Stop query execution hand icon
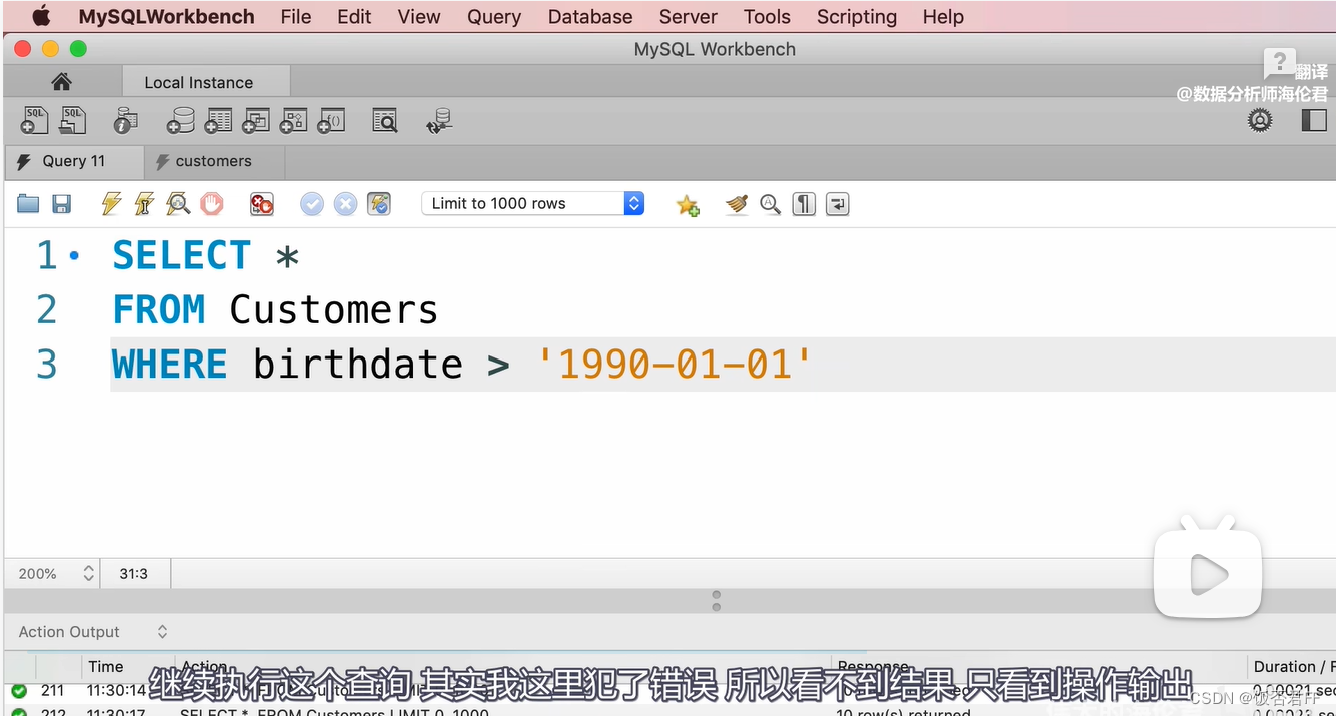1336x716 pixels. [211, 204]
